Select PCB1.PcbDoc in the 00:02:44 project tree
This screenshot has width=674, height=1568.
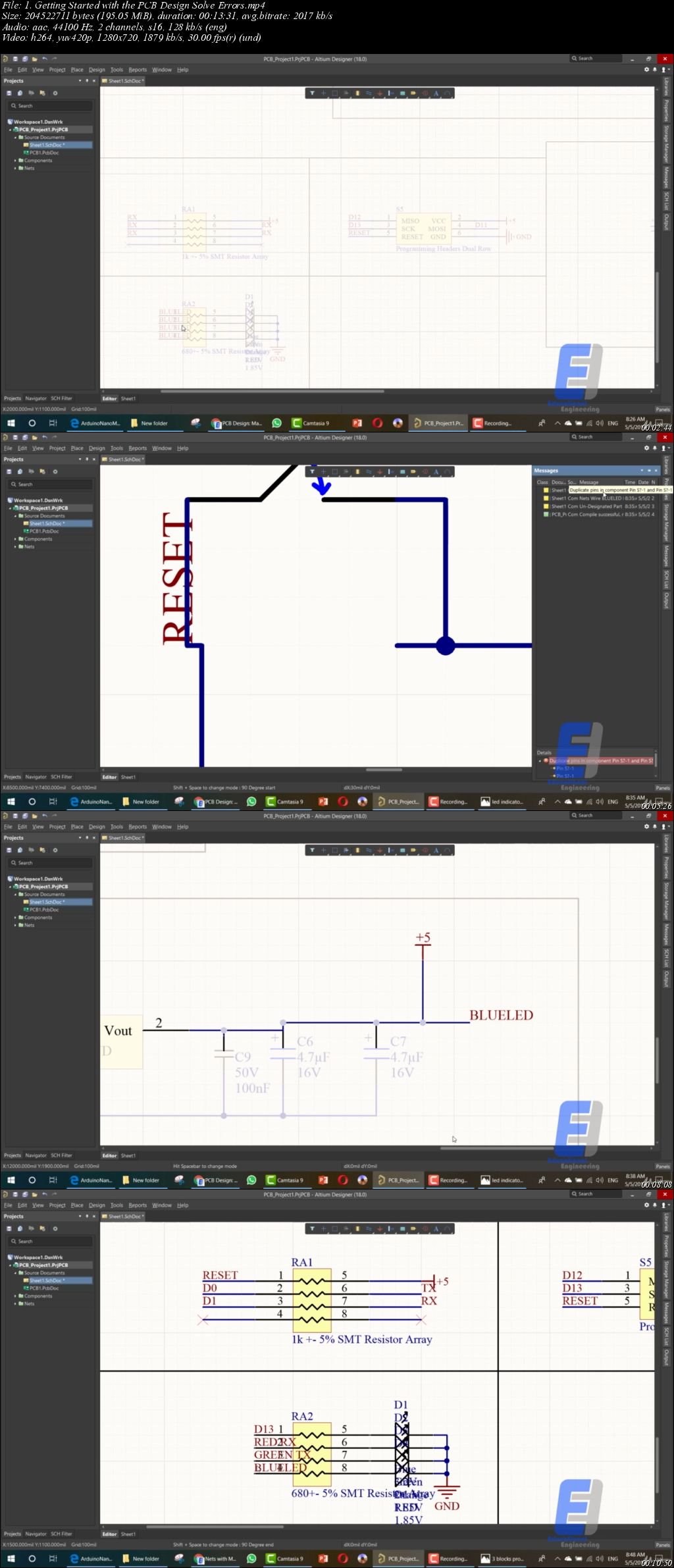pos(44,153)
